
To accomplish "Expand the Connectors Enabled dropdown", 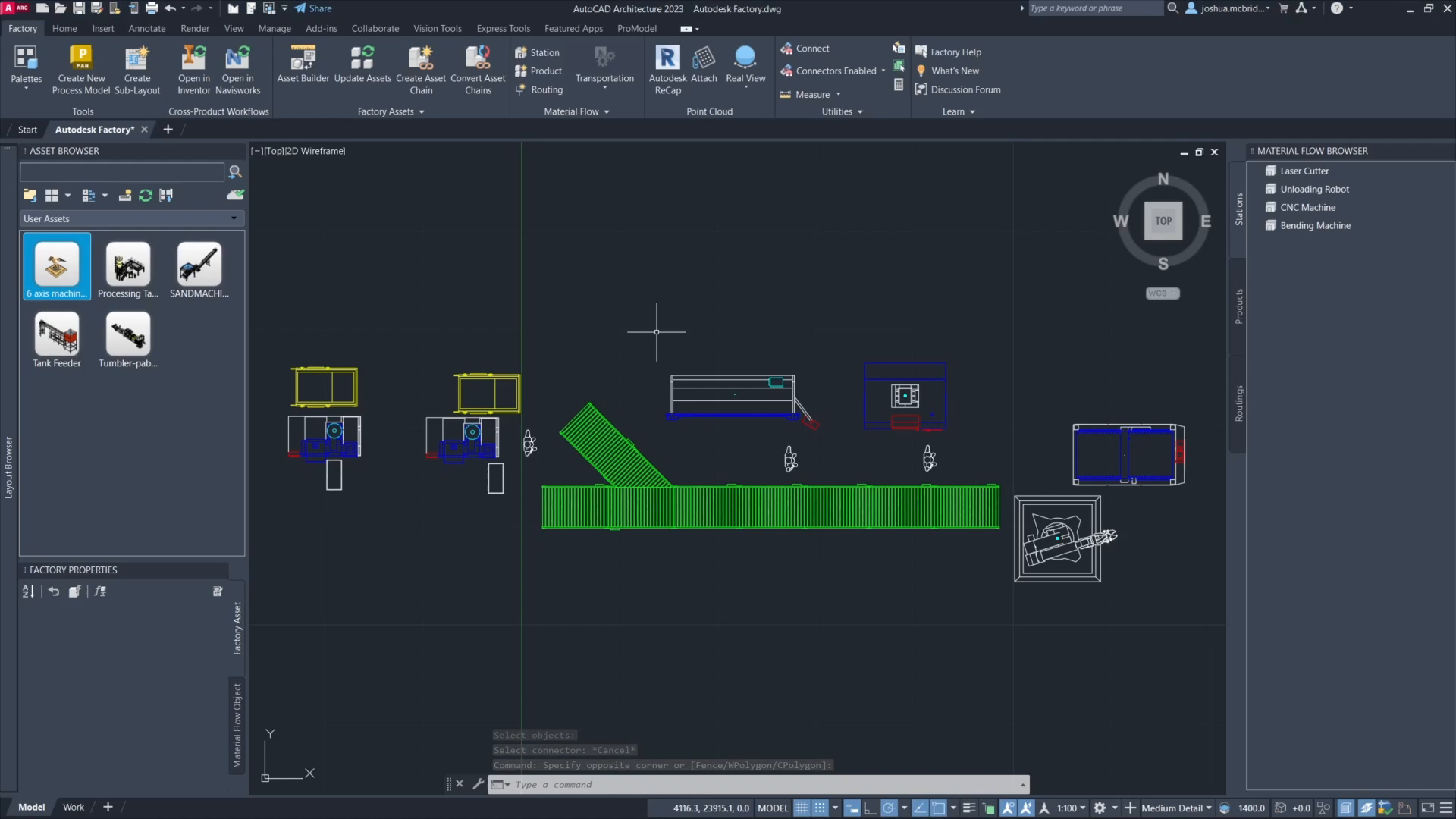I will tap(883, 71).
